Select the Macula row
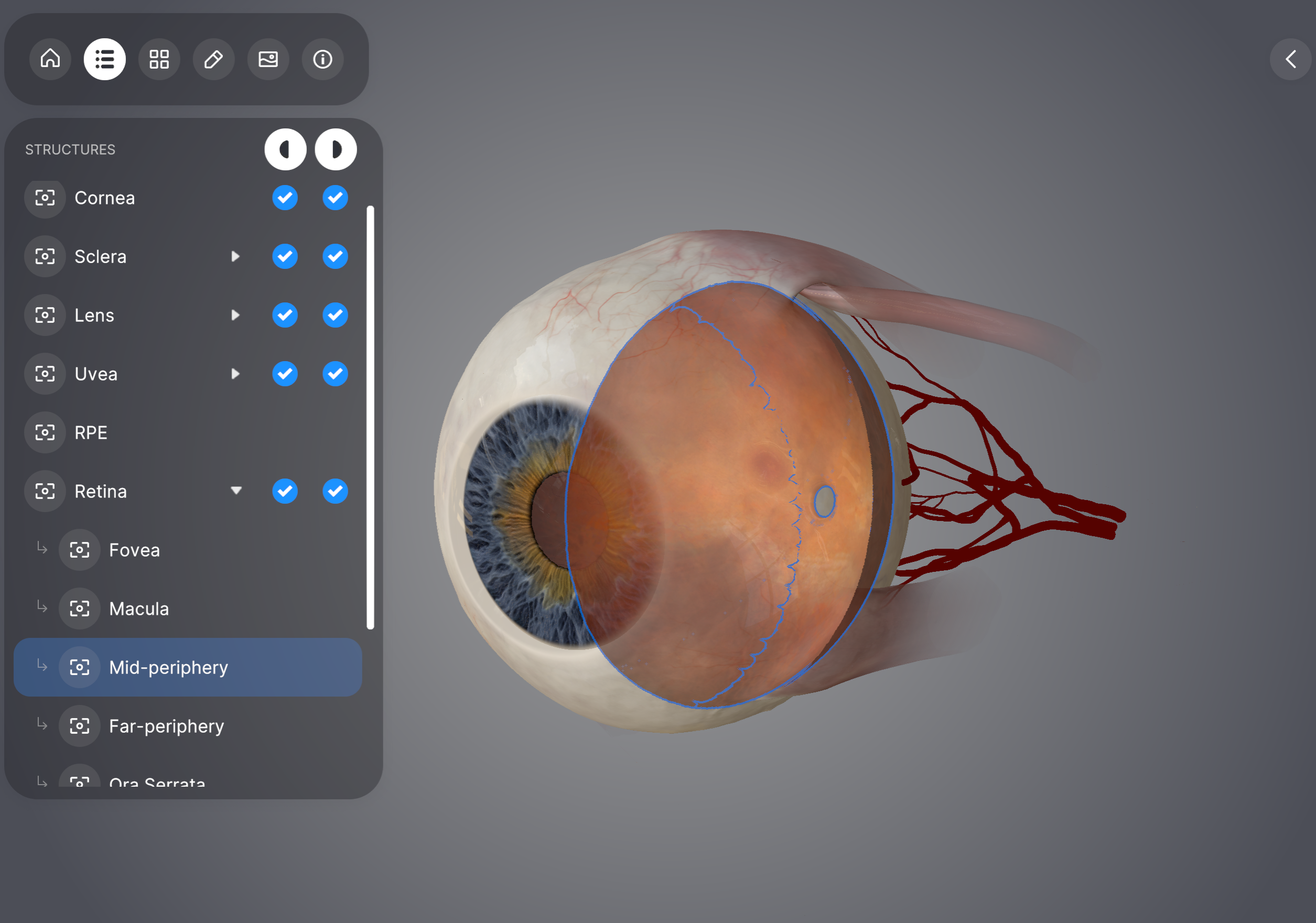The width and height of the screenshot is (1316, 923). (x=188, y=609)
